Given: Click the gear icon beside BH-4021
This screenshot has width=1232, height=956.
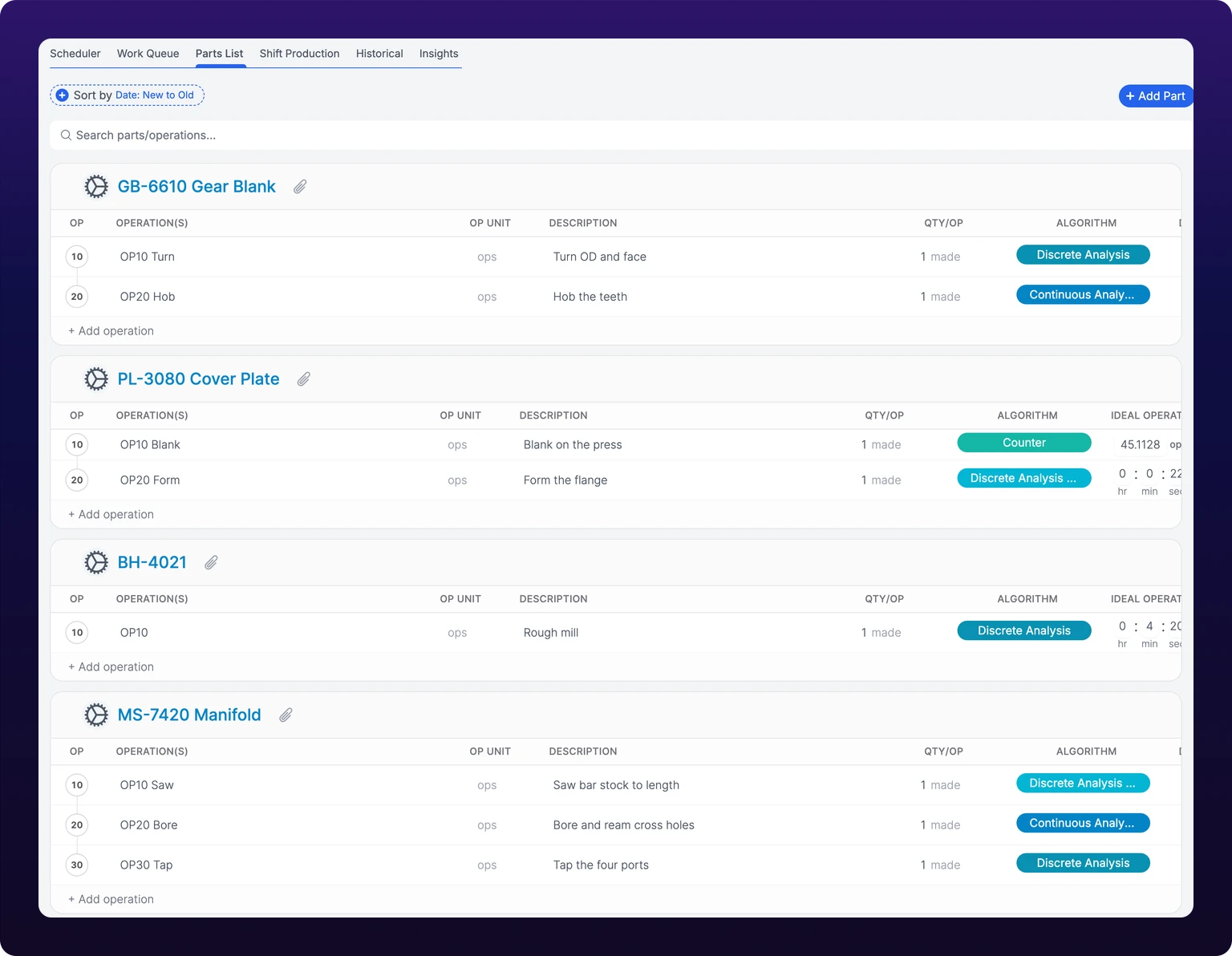Looking at the screenshot, I should (x=96, y=563).
